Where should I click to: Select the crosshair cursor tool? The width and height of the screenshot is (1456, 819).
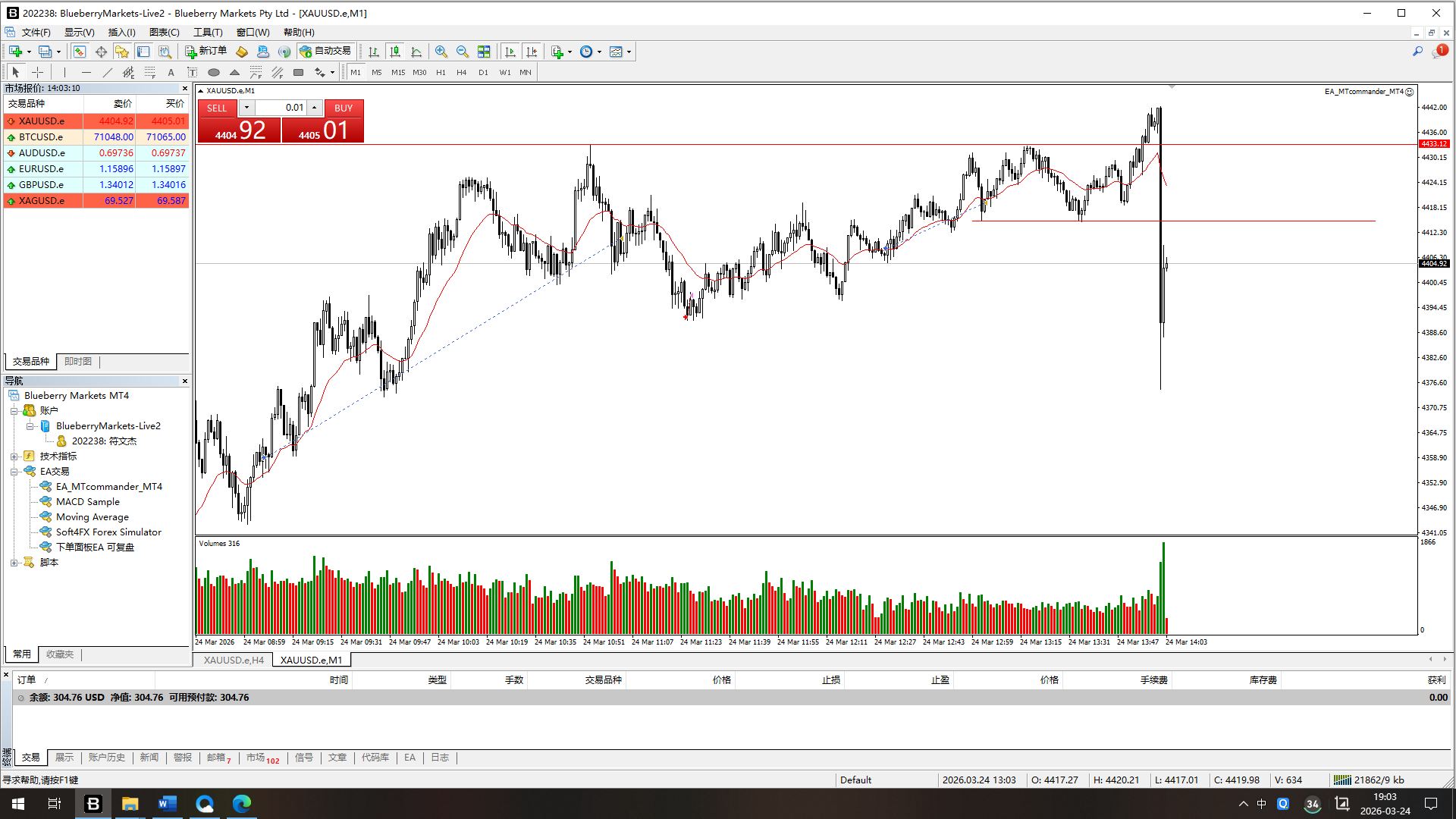[37, 72]
